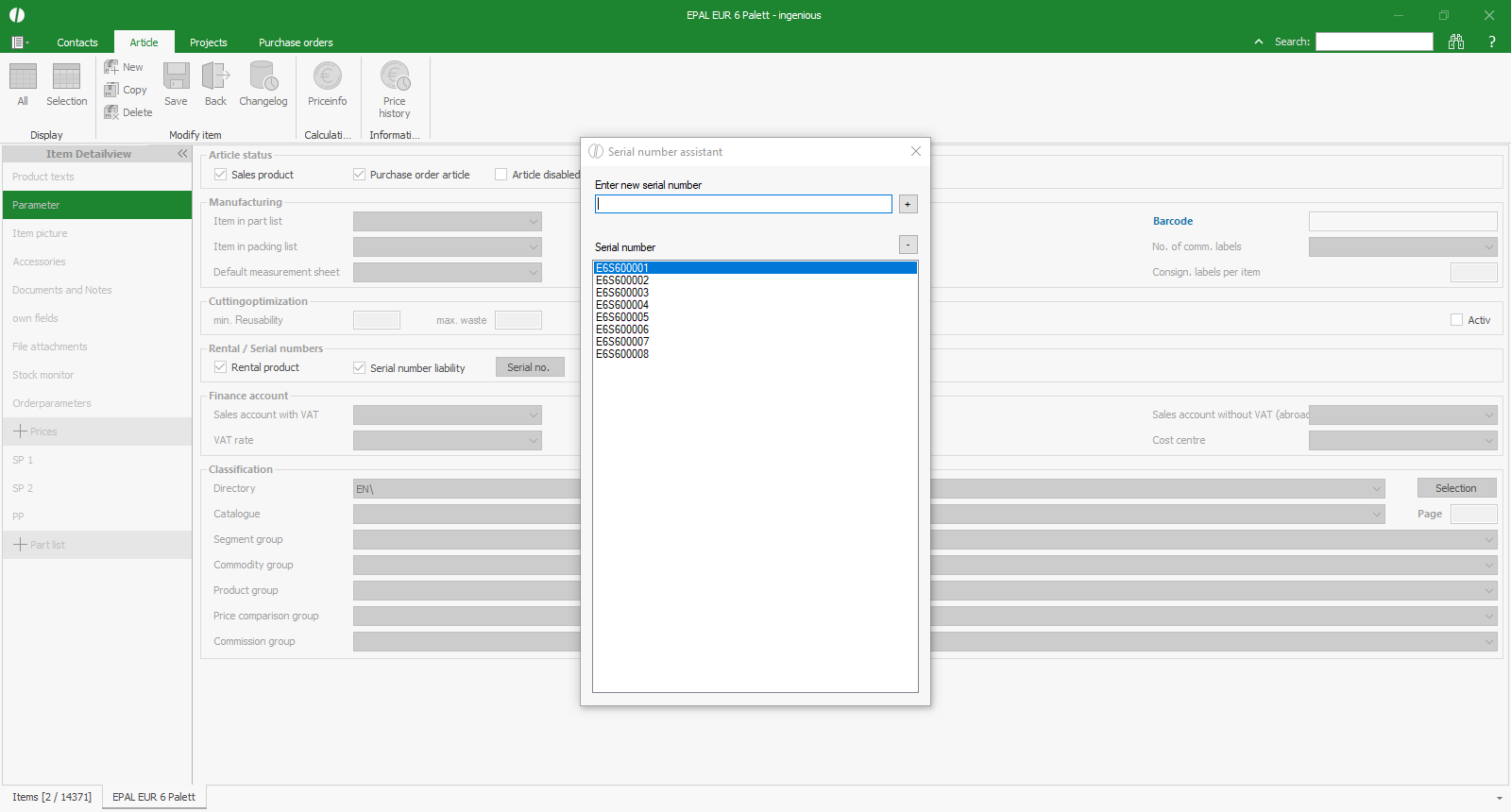Toggle the Rental product checkbox
Screen dimensions: 1511x812
(220, 367)
